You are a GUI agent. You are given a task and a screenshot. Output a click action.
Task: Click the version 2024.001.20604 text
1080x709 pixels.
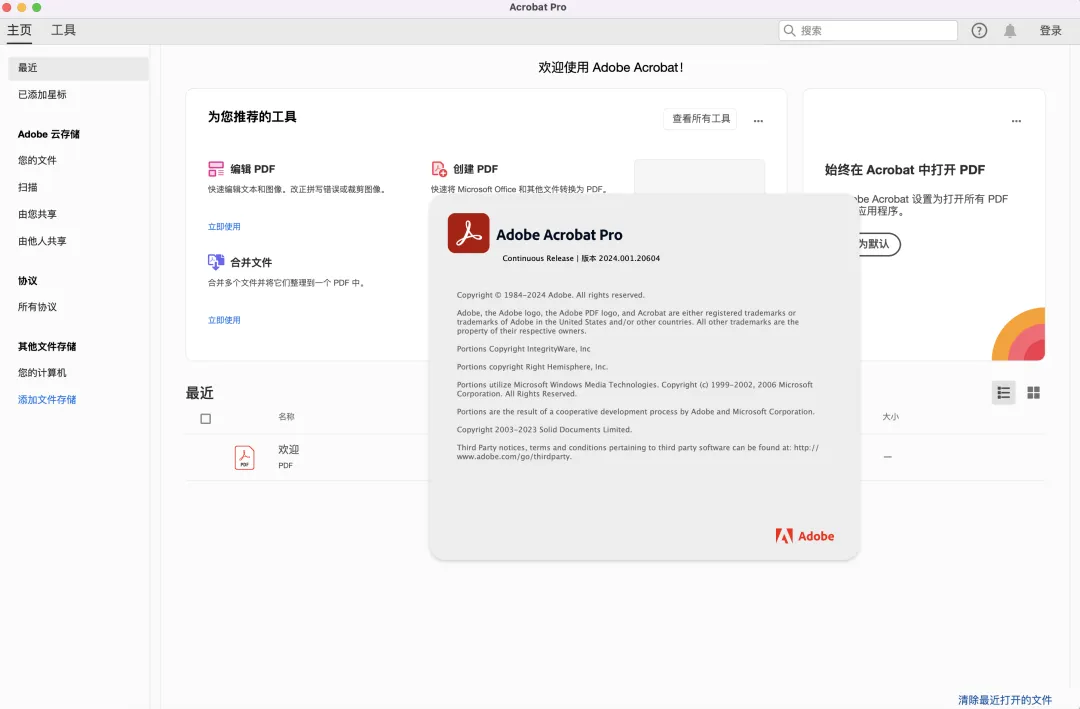(x=629, y=258)
